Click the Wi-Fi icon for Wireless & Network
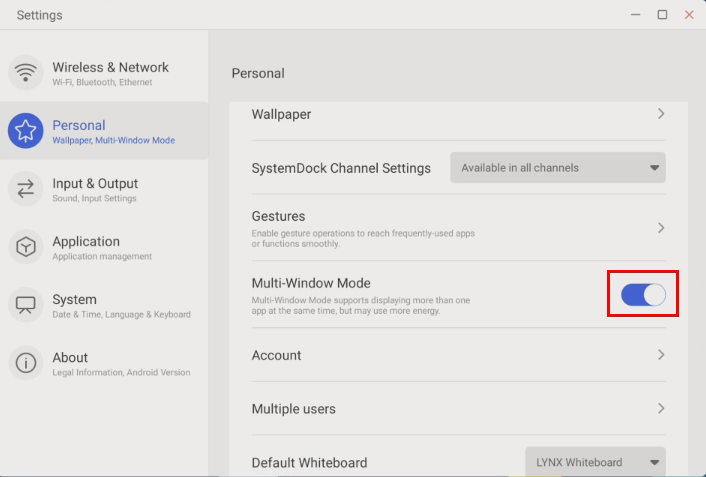 click(26, 73)
